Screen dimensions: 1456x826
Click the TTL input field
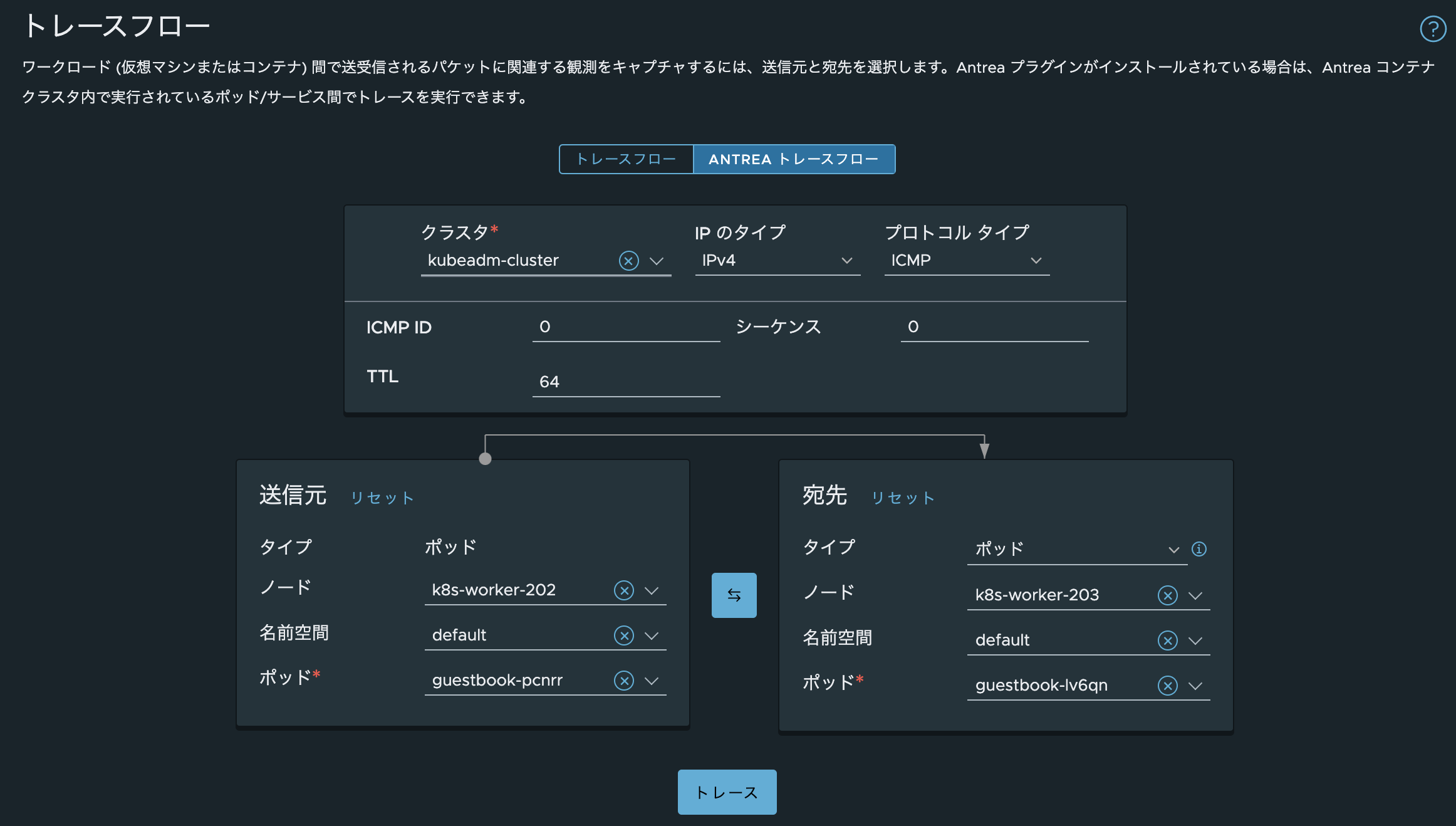pyautogui.click(x=626, y=382)
